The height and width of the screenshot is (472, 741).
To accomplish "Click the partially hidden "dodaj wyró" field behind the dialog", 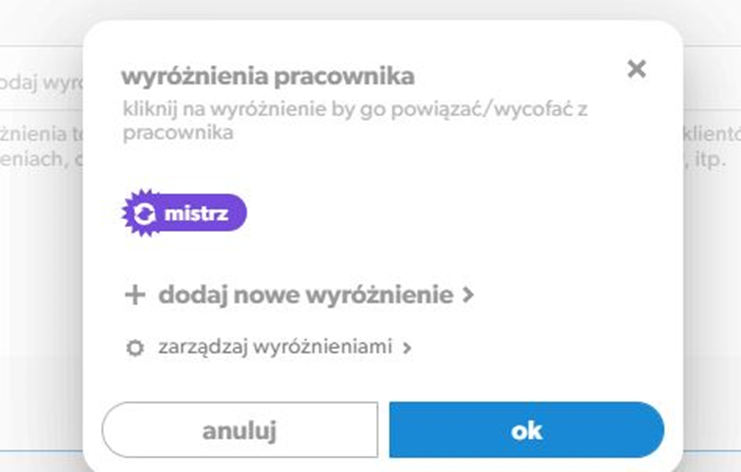I will pos(42,83).
